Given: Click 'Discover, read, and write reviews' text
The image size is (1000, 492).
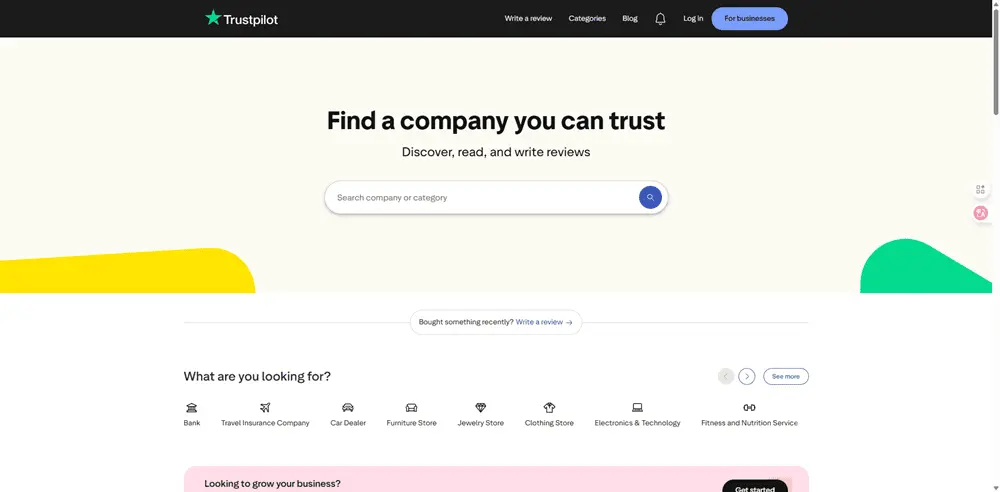Looking at the screenshot, I should [496, 153].
